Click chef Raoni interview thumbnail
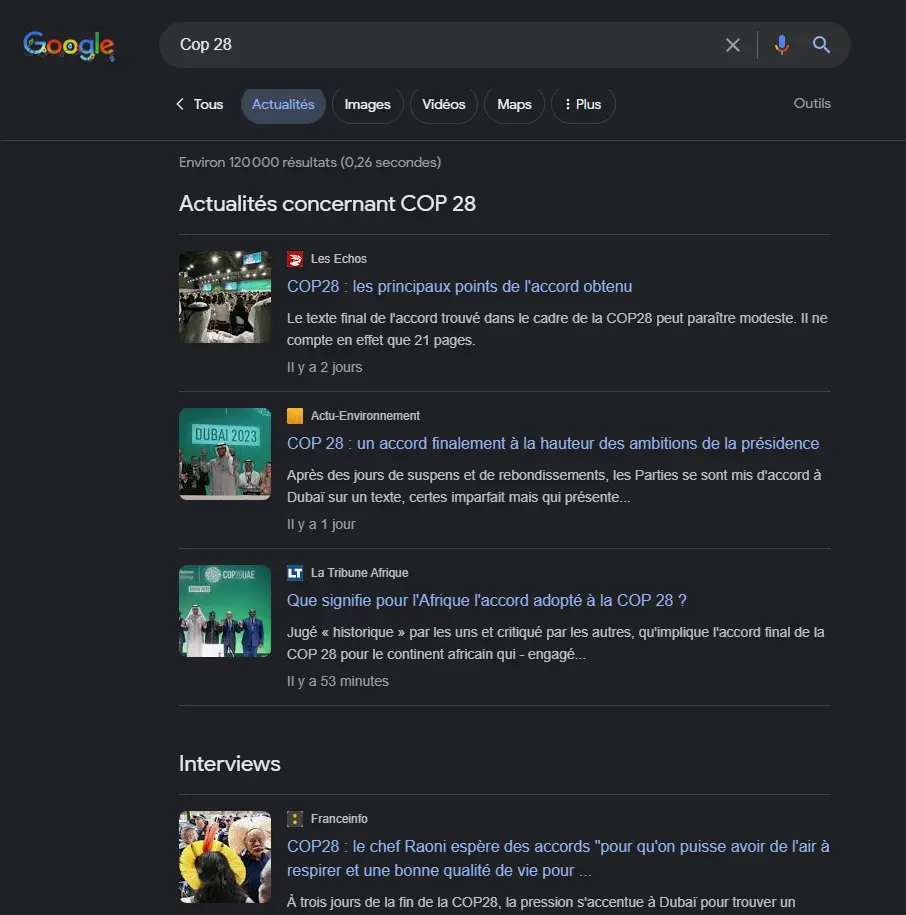The height and width of the screenshot is (915, 906). pyautogui.click(x=225, y=857)
